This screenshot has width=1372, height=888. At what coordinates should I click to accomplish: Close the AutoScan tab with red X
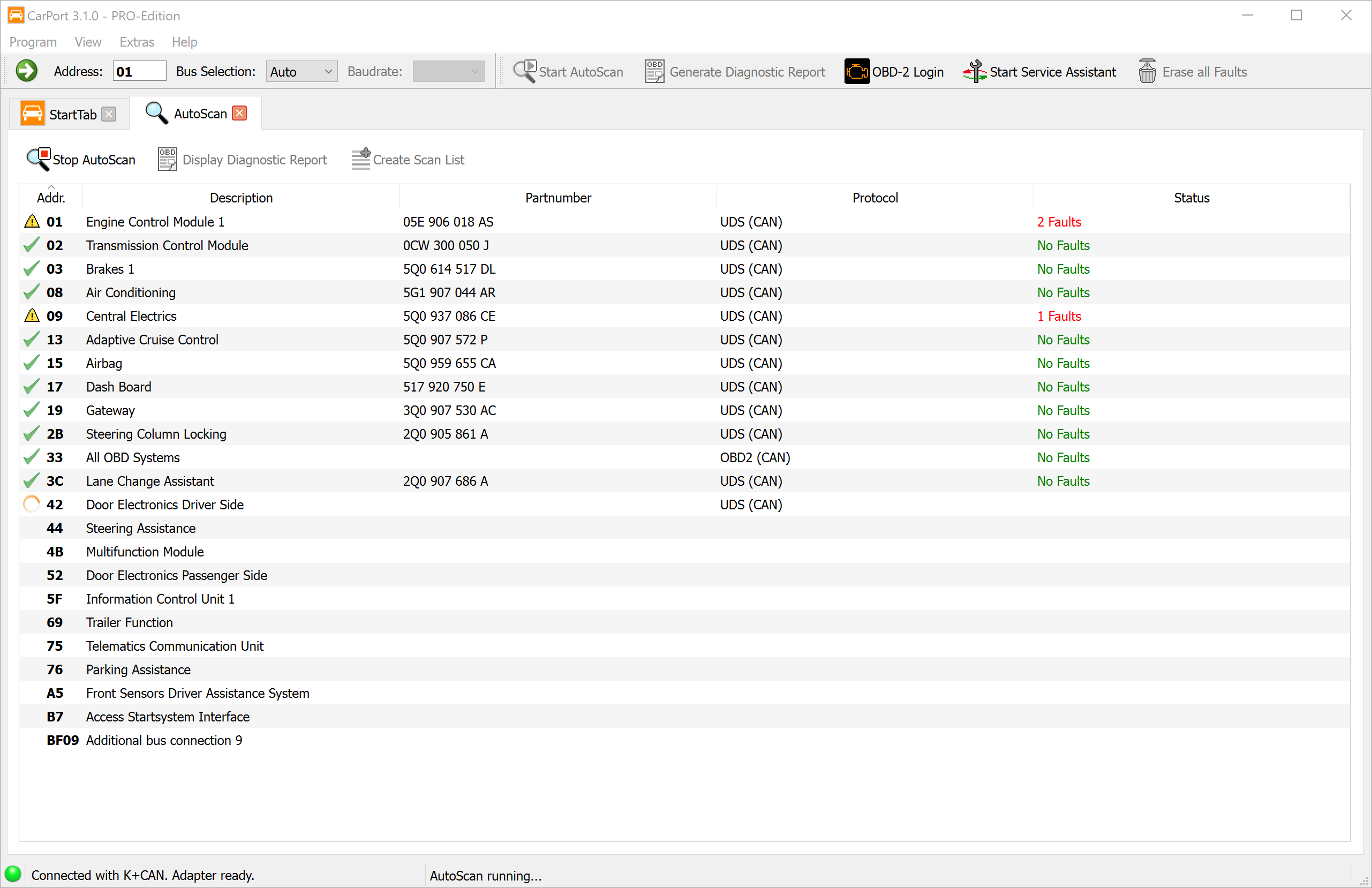coord(240,113)
